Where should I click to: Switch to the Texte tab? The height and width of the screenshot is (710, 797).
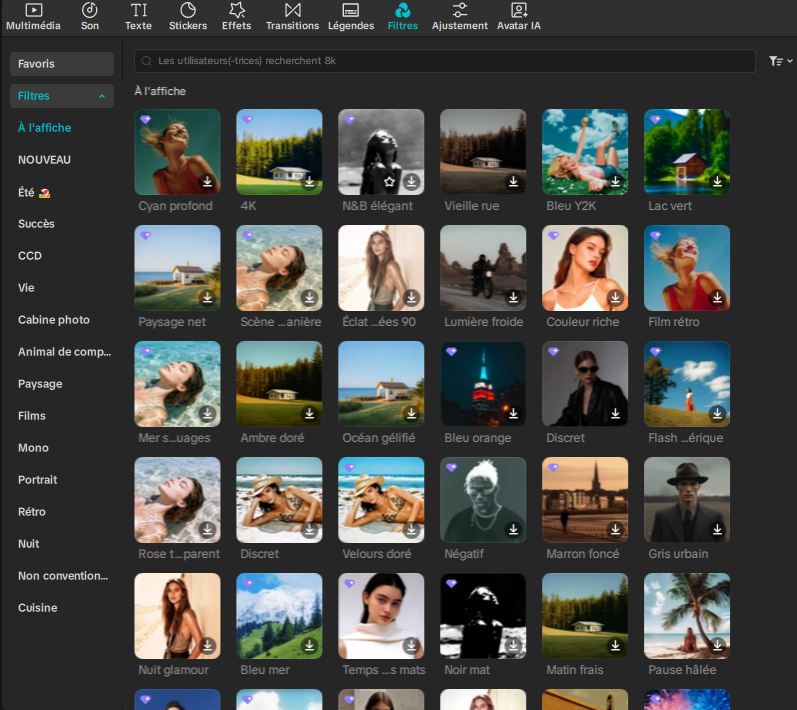[x=138, y=17]
